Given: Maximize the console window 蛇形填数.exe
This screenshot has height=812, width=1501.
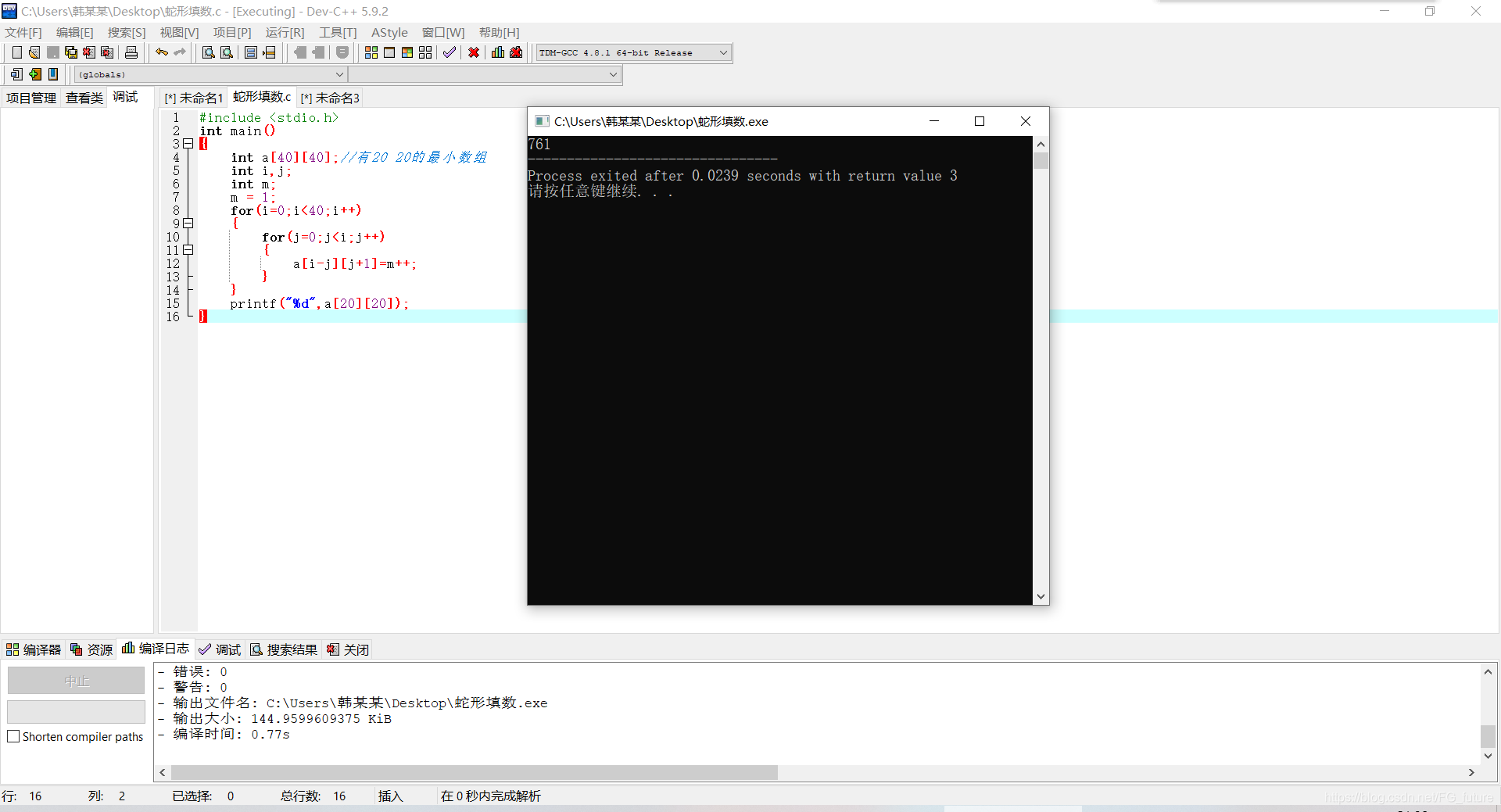Looking at the screenshot, I should pos(980,121).
